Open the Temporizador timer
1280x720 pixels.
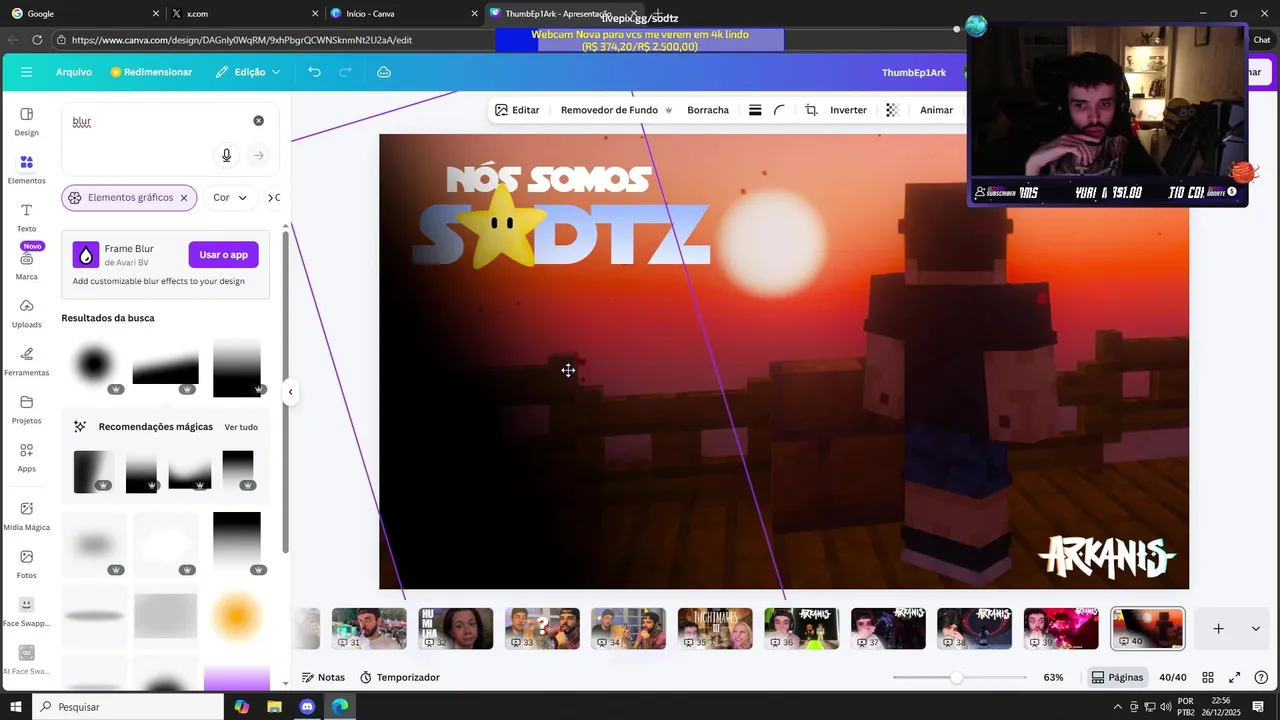coord(399,677)
